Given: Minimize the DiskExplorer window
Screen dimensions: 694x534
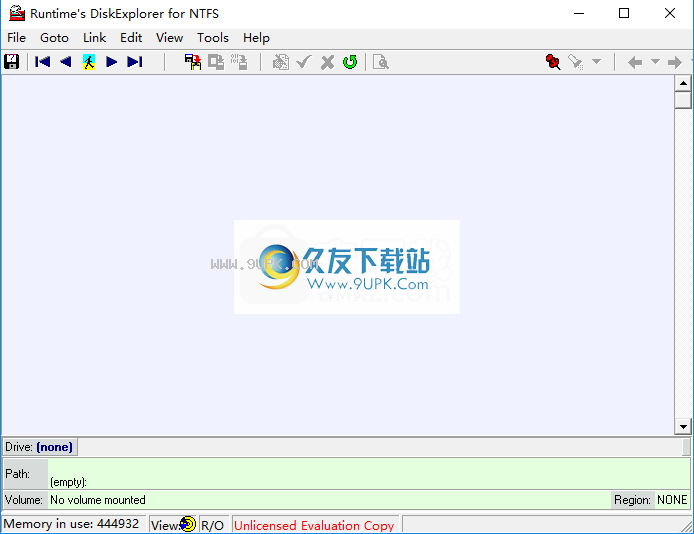Looking at the screenshot, I should (579, 13).
